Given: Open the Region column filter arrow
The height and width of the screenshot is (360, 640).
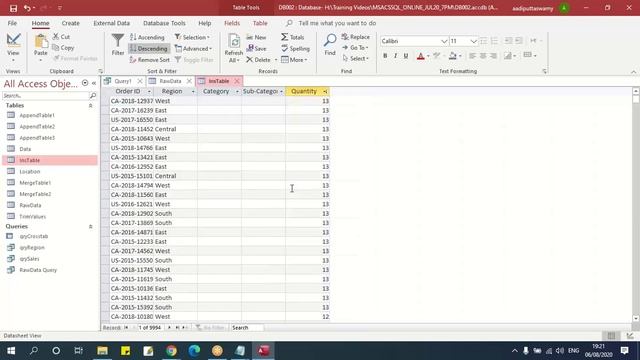Looking at the screenshot, I should (x=193, y=91).
